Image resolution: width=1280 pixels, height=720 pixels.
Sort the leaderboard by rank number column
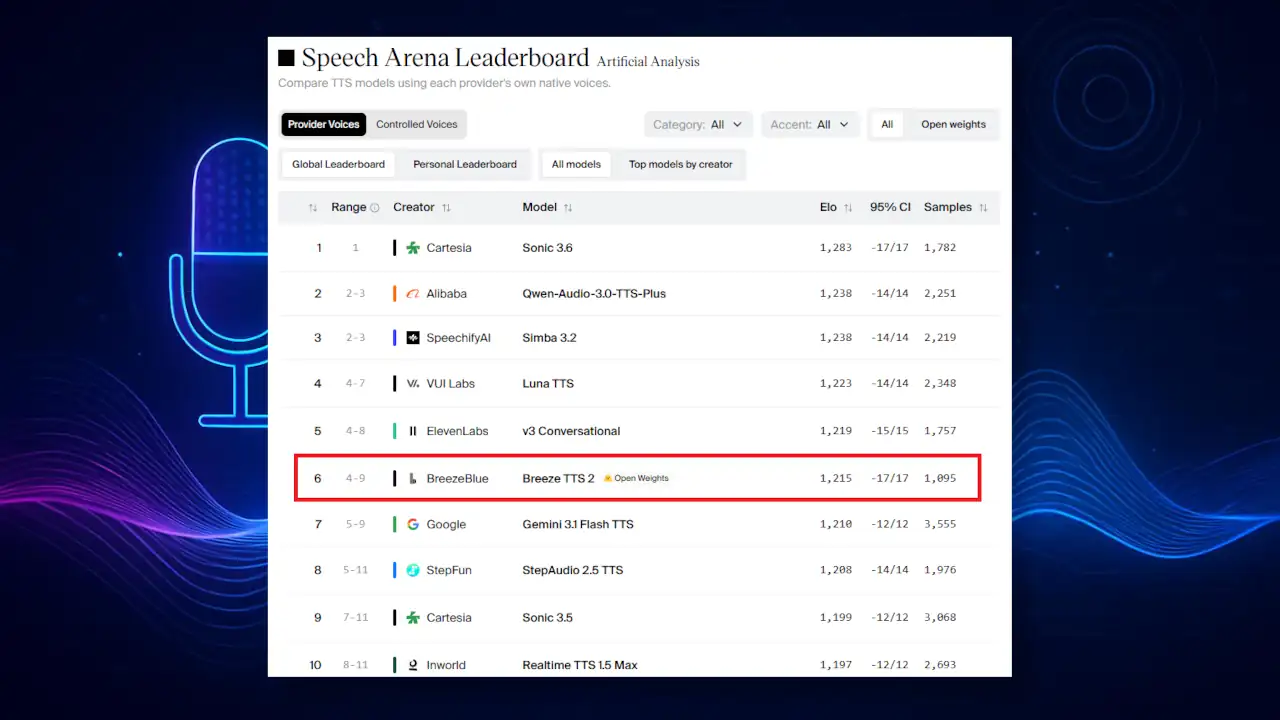313,208
